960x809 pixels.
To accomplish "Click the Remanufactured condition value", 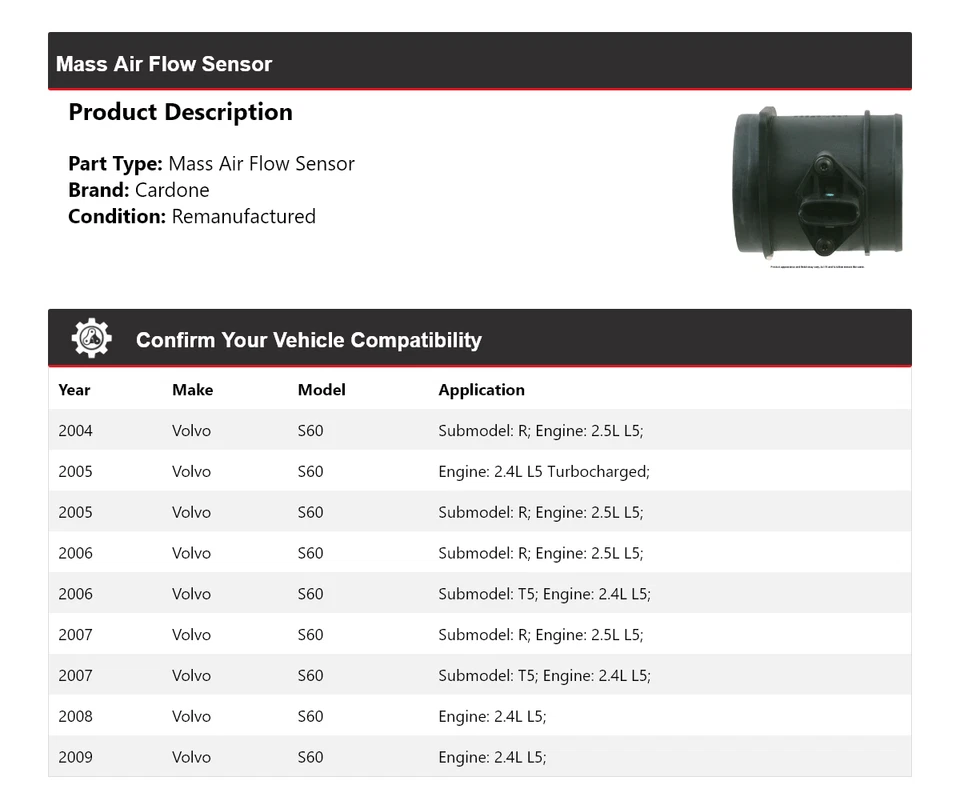I will (x=243, y=216).
